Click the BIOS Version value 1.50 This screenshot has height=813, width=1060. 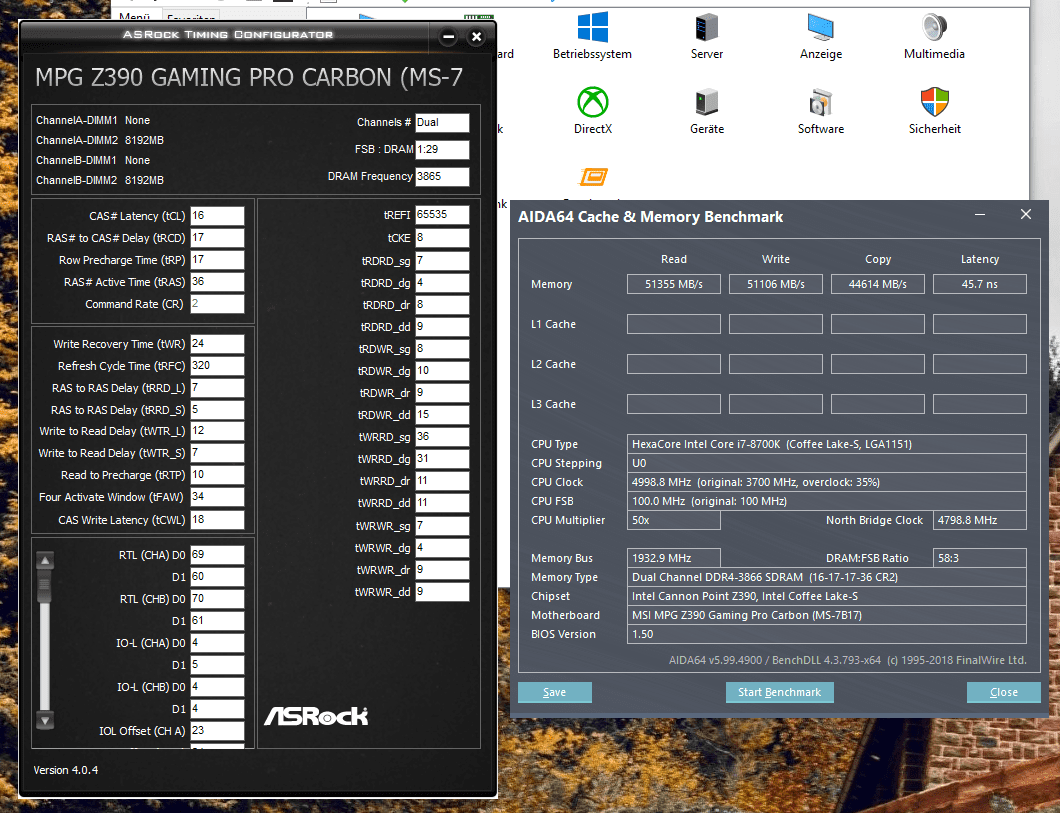tap(827, 634)
